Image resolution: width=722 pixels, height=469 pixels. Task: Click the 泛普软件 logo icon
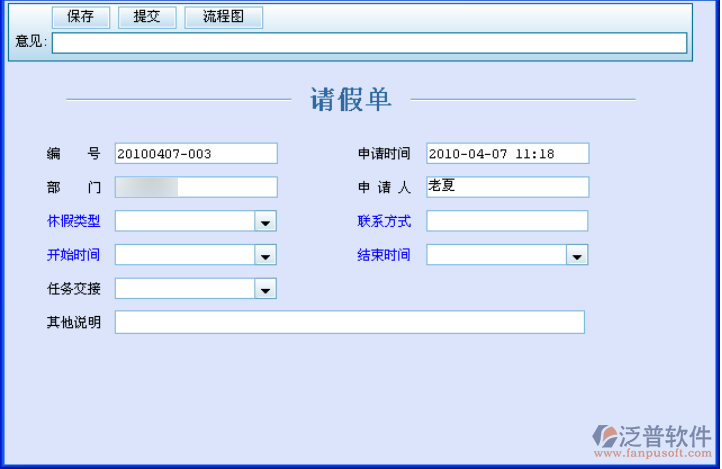(x=605, y=436)
